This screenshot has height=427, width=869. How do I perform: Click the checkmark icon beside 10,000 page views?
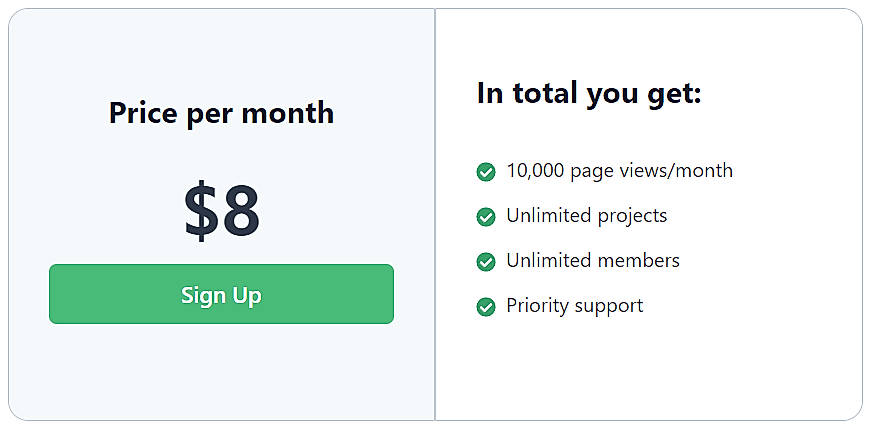click(485, 172)
